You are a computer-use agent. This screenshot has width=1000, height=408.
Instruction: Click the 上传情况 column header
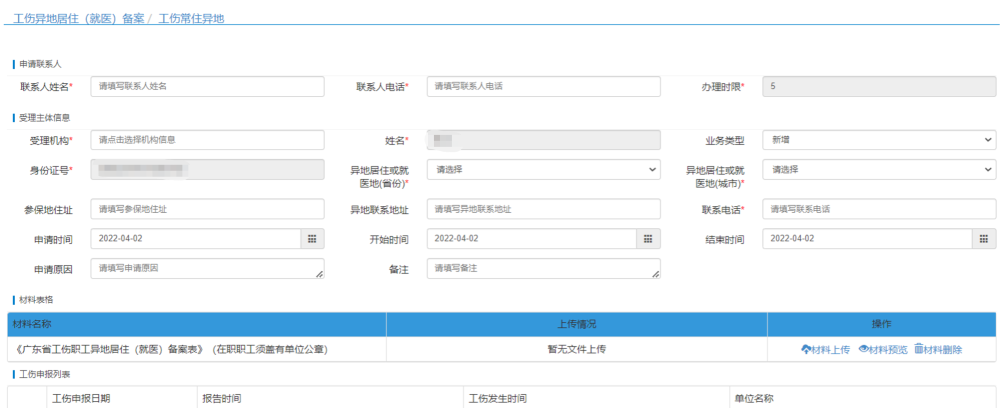pos(577,324)
